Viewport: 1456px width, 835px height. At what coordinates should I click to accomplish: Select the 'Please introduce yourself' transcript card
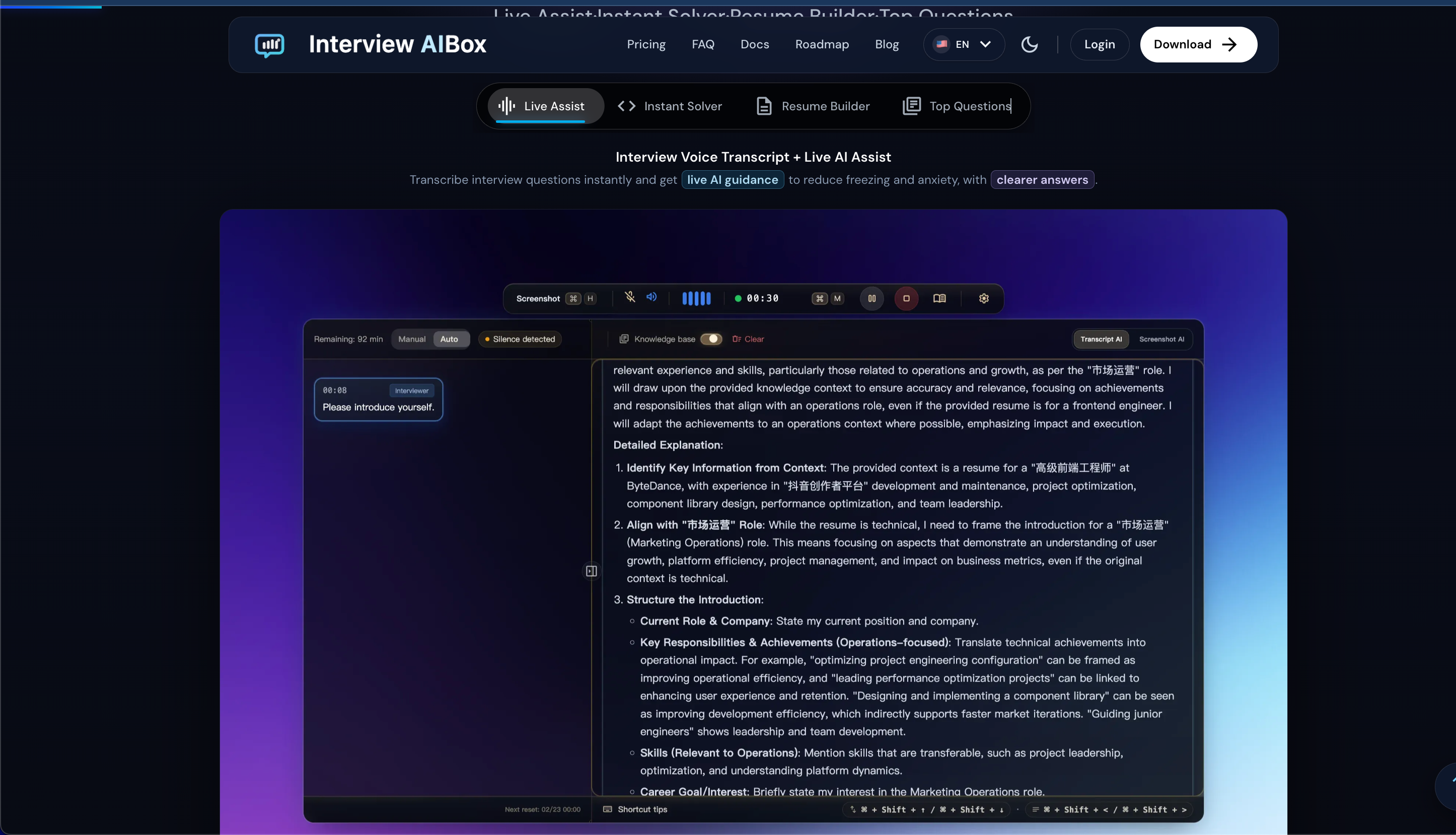point(378,400)
